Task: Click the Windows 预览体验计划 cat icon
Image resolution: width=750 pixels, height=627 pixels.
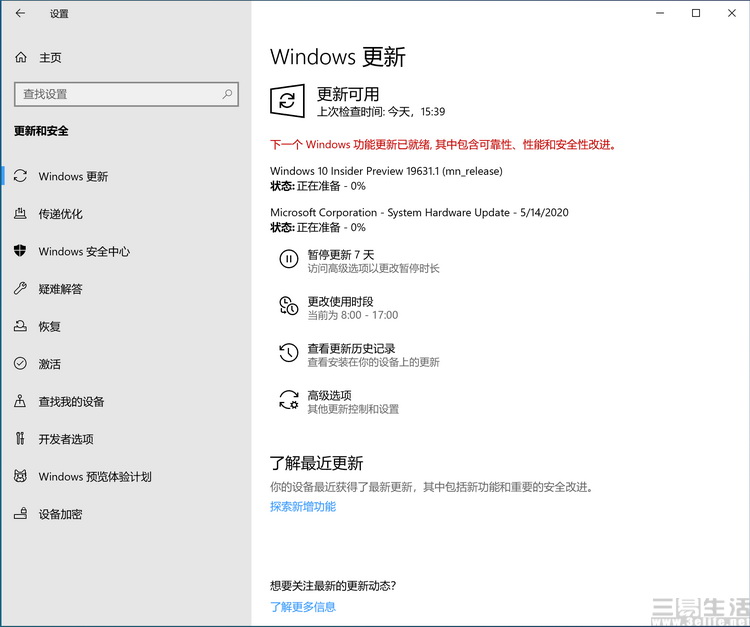Action: click(x=20, y=476)
